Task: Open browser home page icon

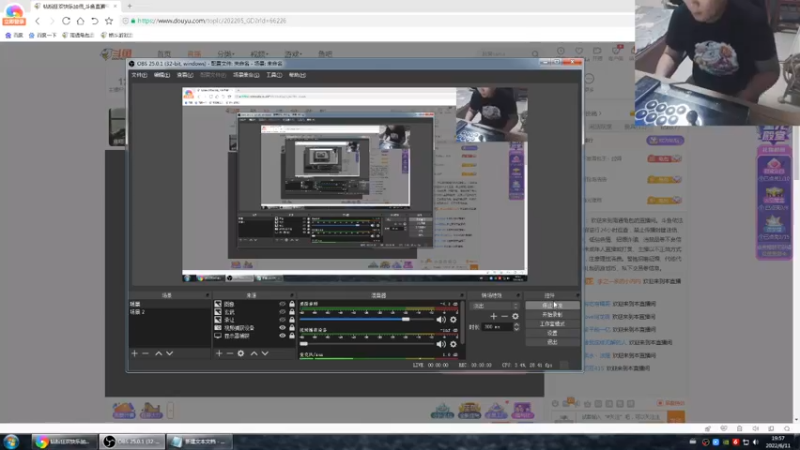Action: click(80, 21)
